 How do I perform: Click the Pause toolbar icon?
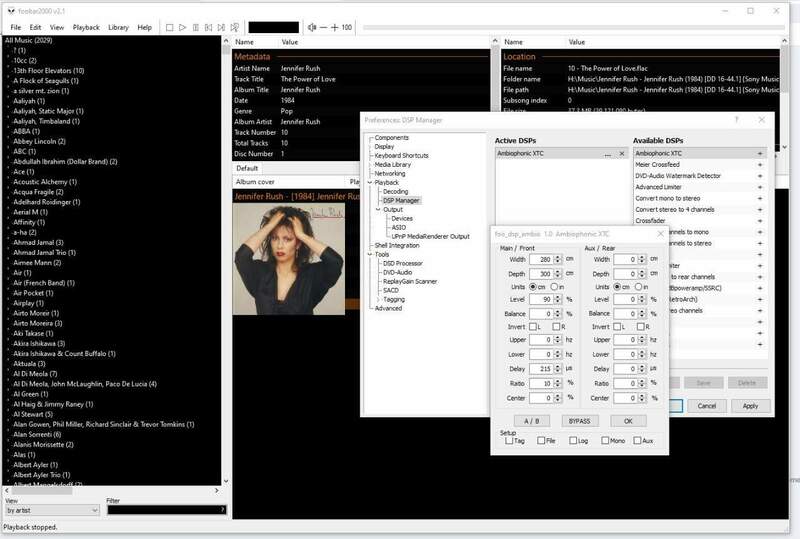point(197,27)
